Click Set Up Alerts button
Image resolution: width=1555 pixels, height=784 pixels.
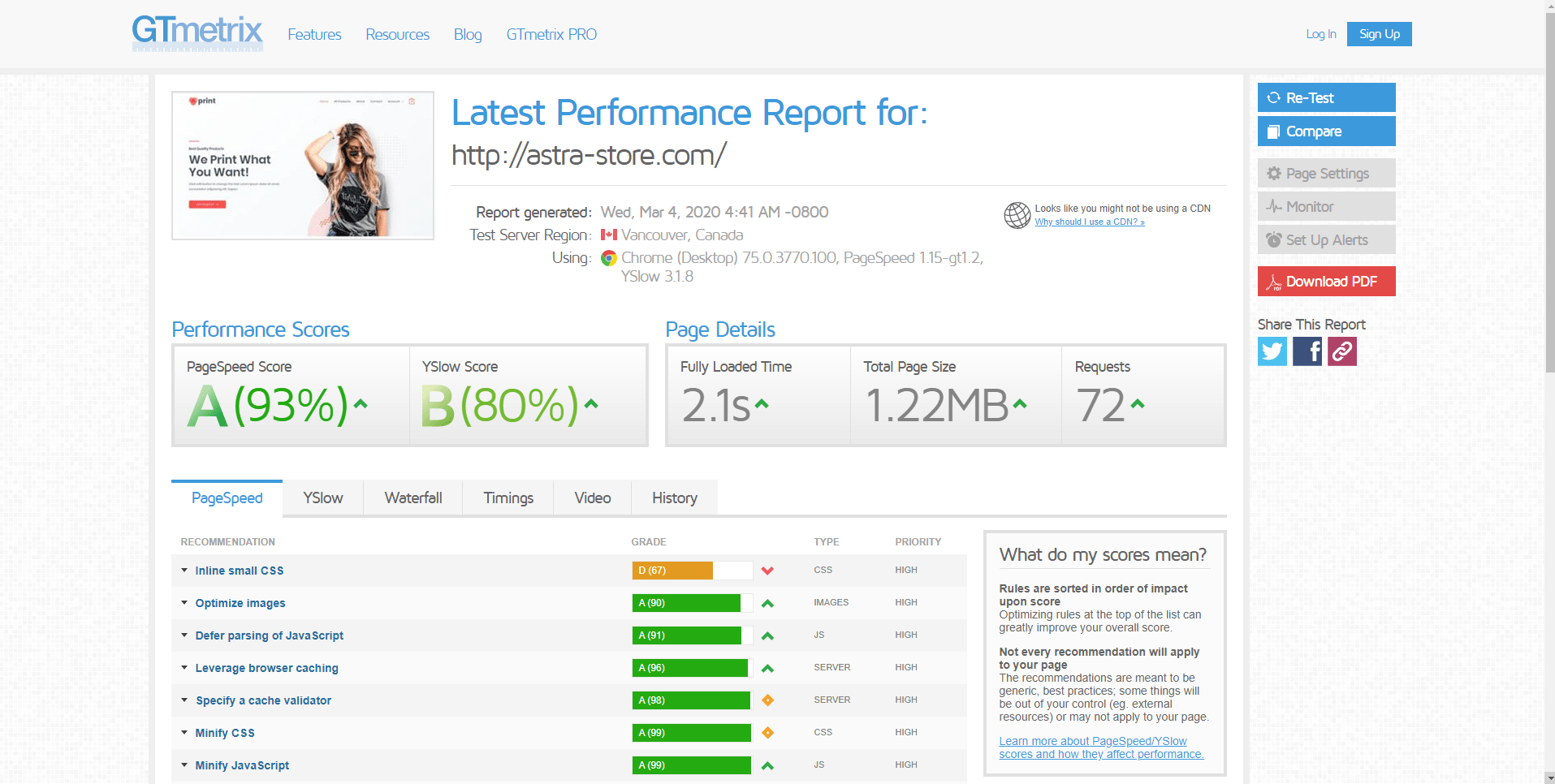(1326, 239)
